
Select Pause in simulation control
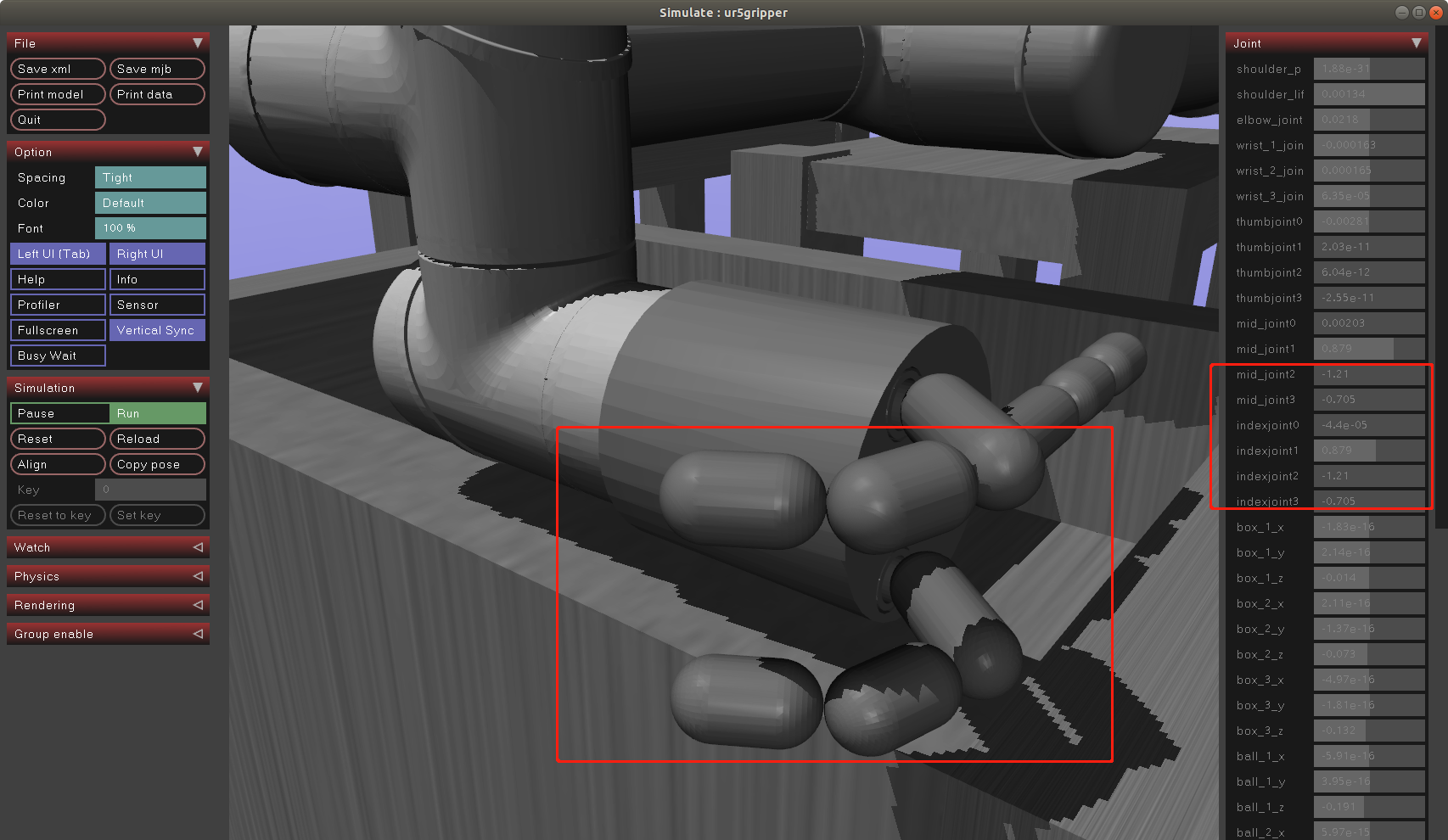[x=59, y=413]
